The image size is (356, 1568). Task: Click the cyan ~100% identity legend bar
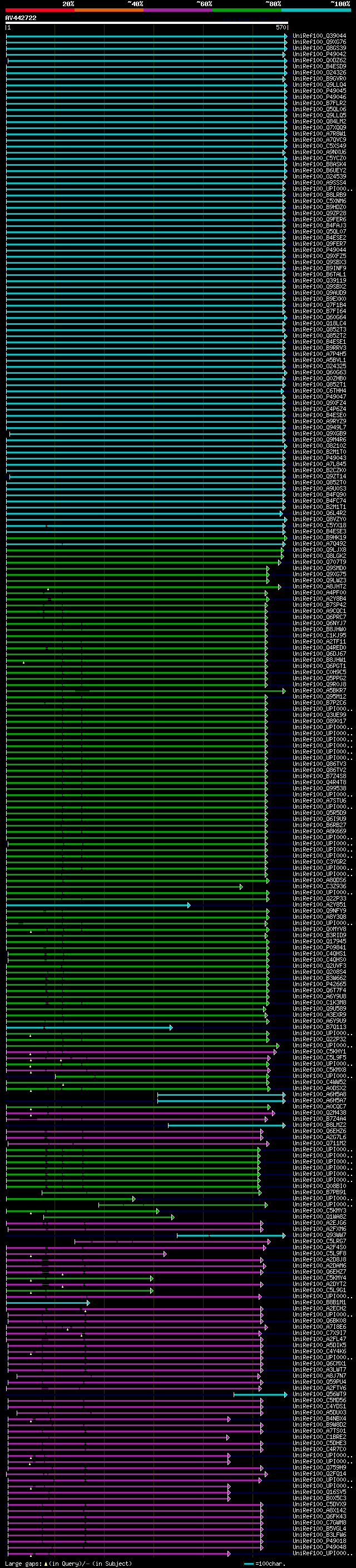(316, 10)
